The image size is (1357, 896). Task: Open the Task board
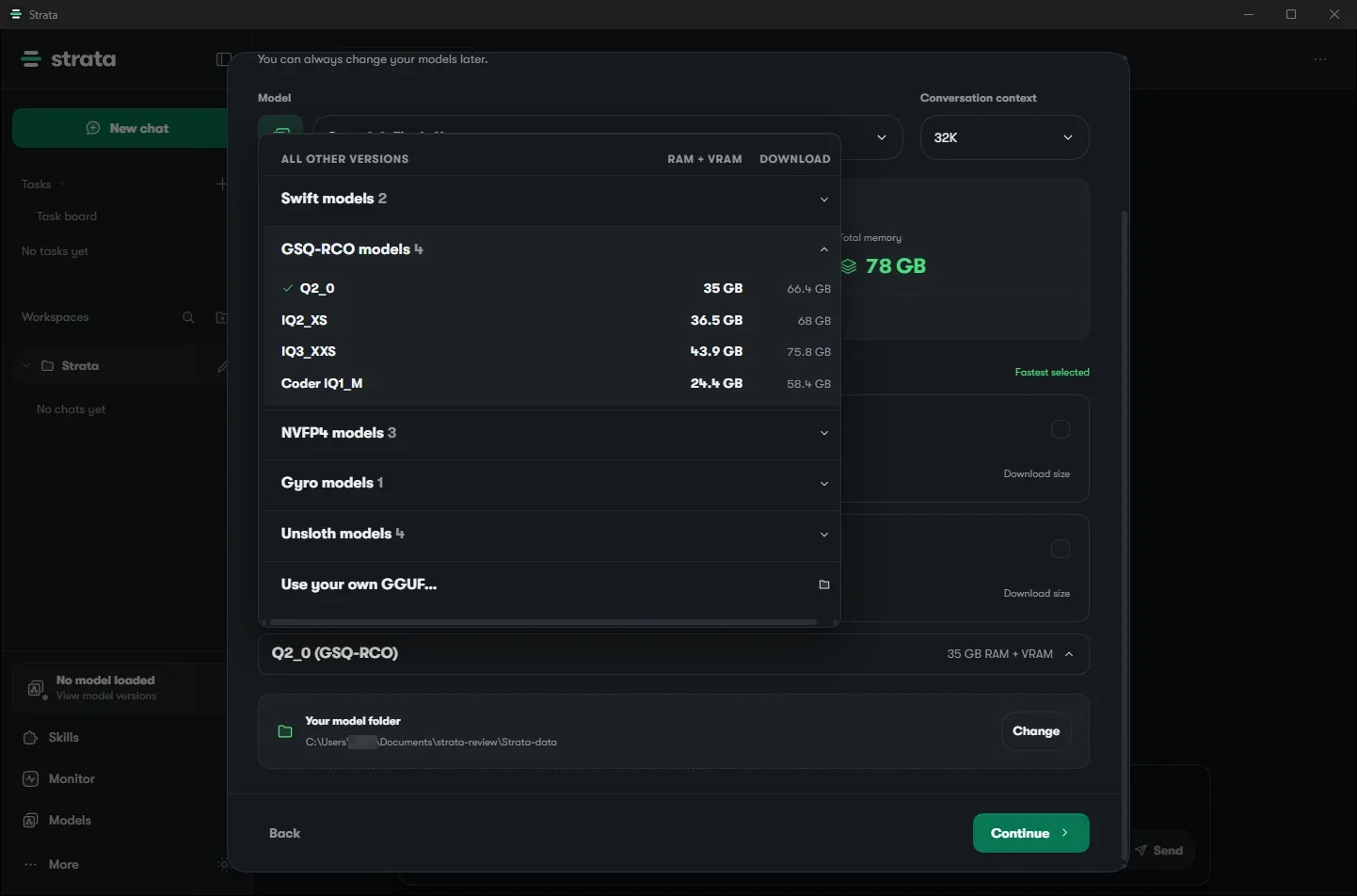(67, 216)
